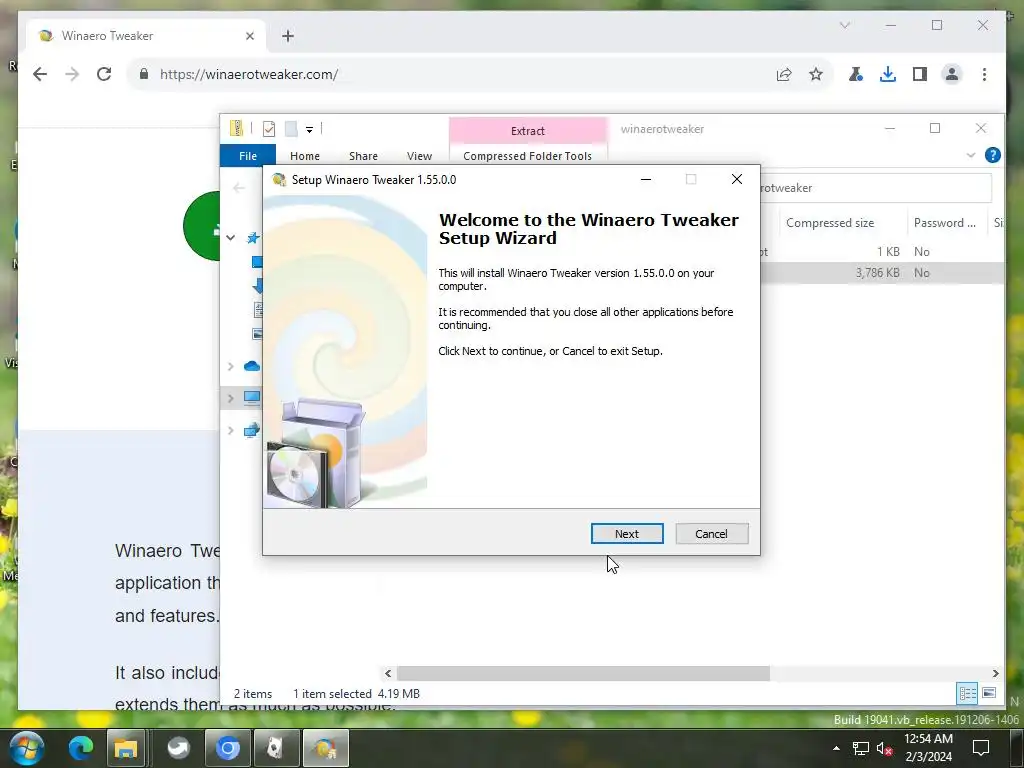Click the taskbar clock showing 12:54 AM
This screenshot has height=768, width=1024.
coord(928,748)
